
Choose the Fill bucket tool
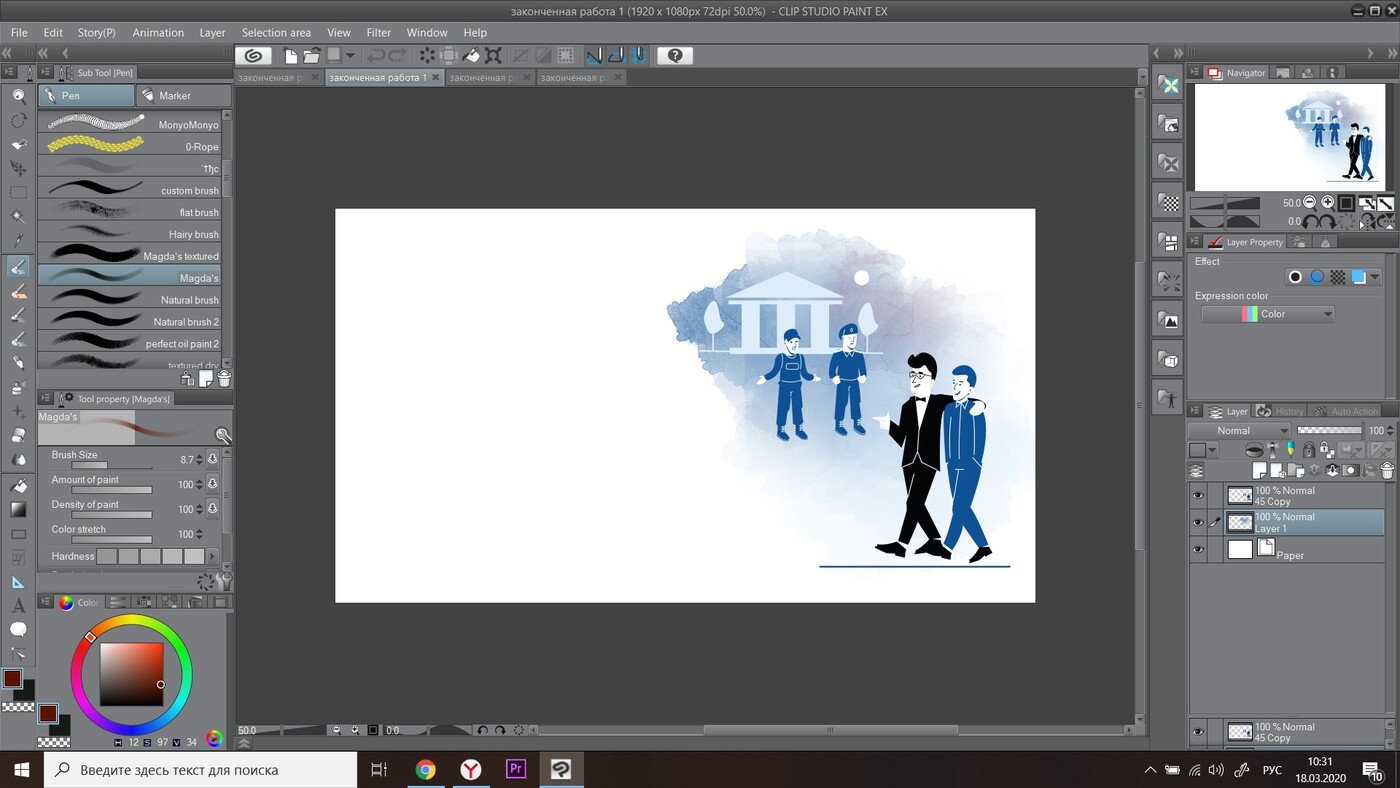tap(18, 485)
